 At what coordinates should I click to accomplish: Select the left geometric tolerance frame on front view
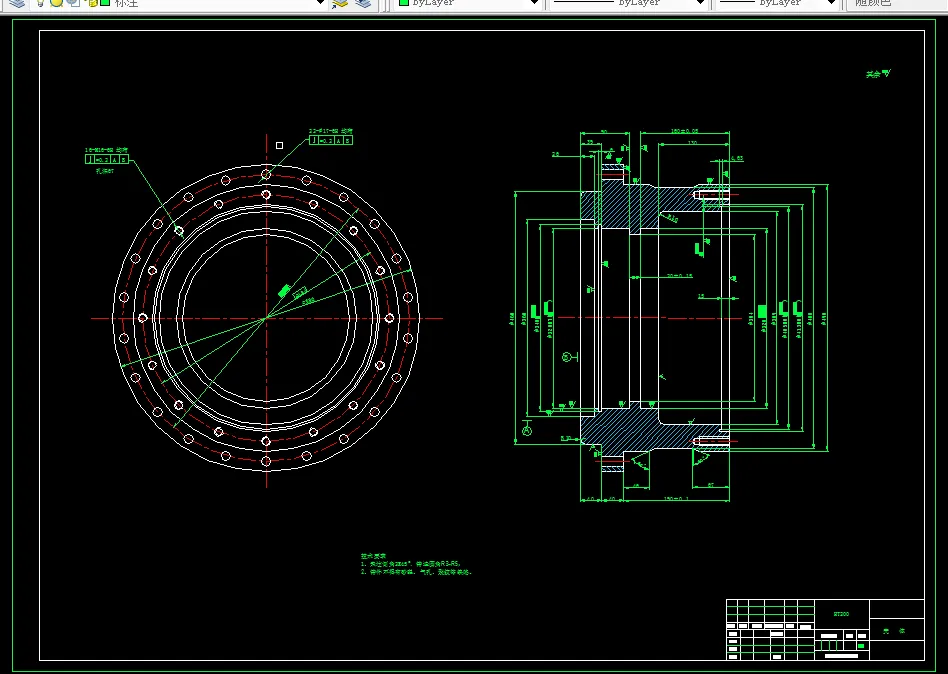point(107,160)
